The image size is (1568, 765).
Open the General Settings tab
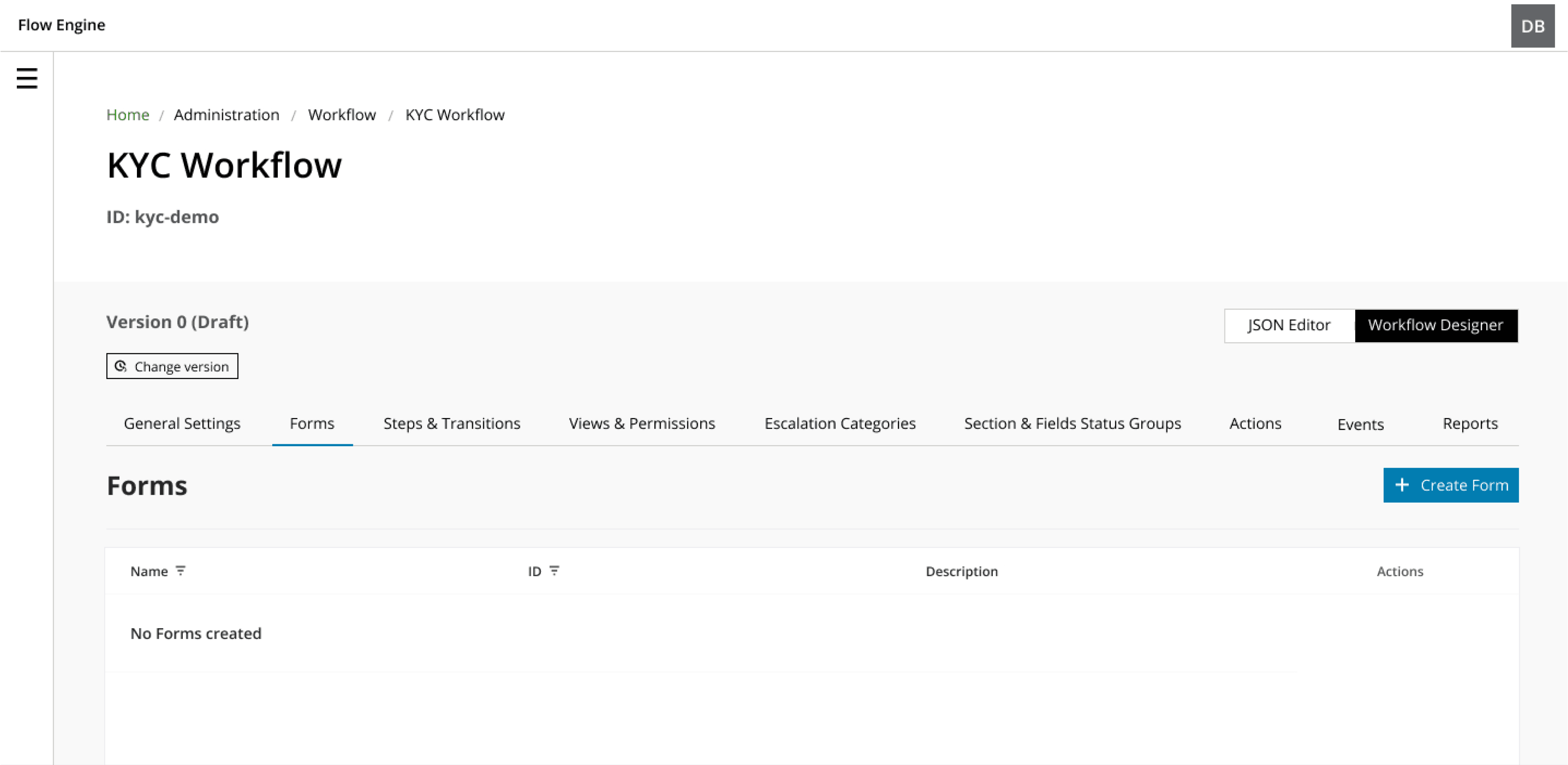click(182, 424)
